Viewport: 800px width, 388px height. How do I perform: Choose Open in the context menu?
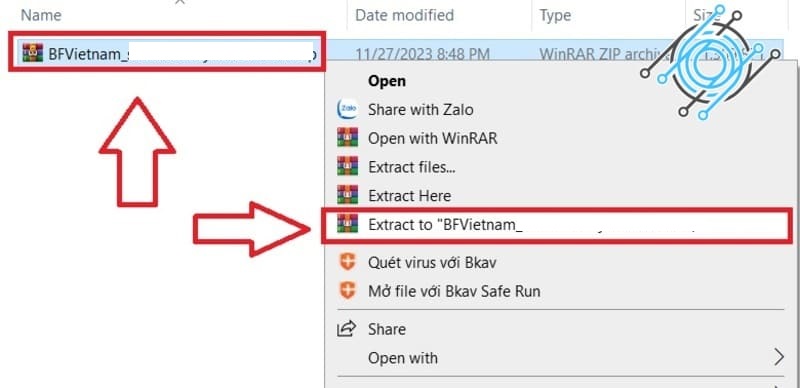click(387, 81)
